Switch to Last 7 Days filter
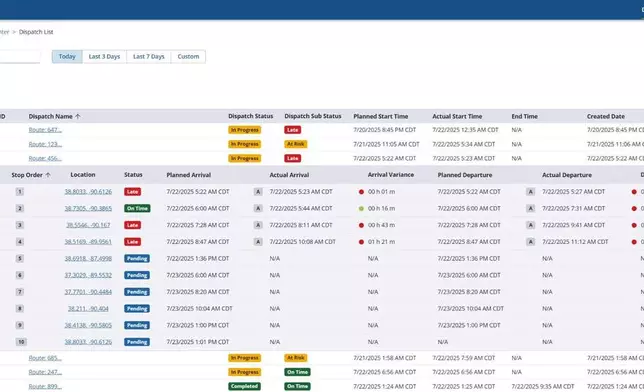 click(149, 57)
